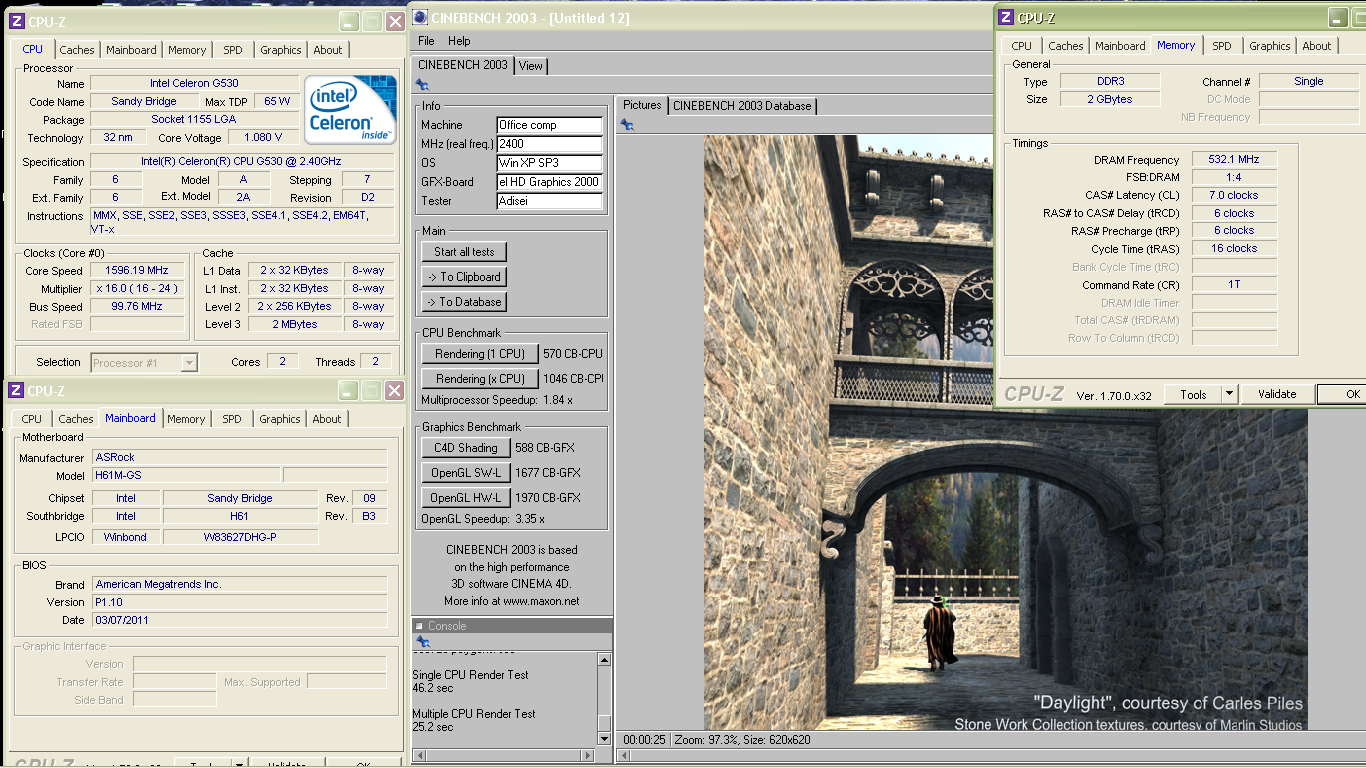Click pin icon in Pictures panel

(x=627, y=125)
